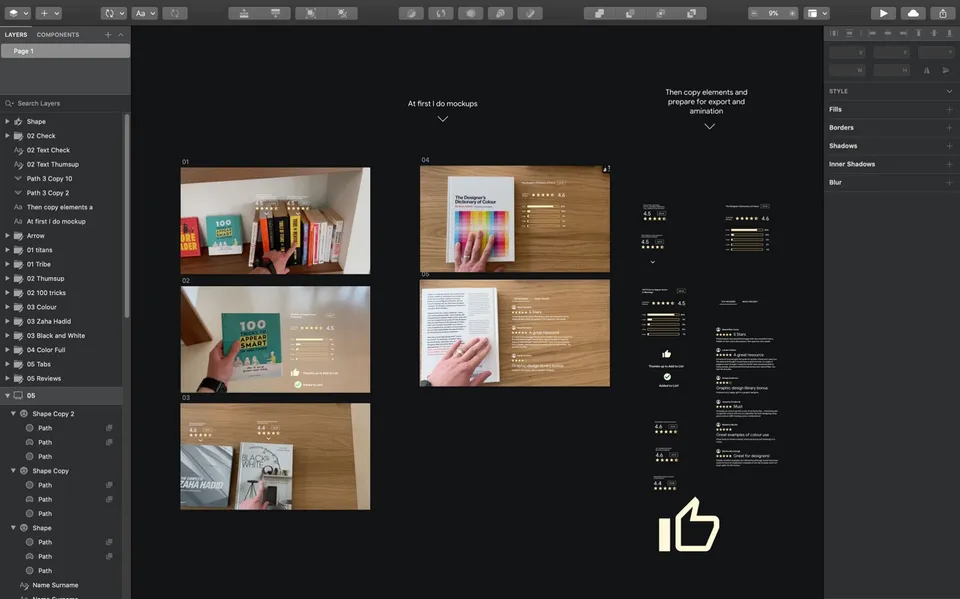
Task: Zoom out with the minus button
Action: [754, 13]
